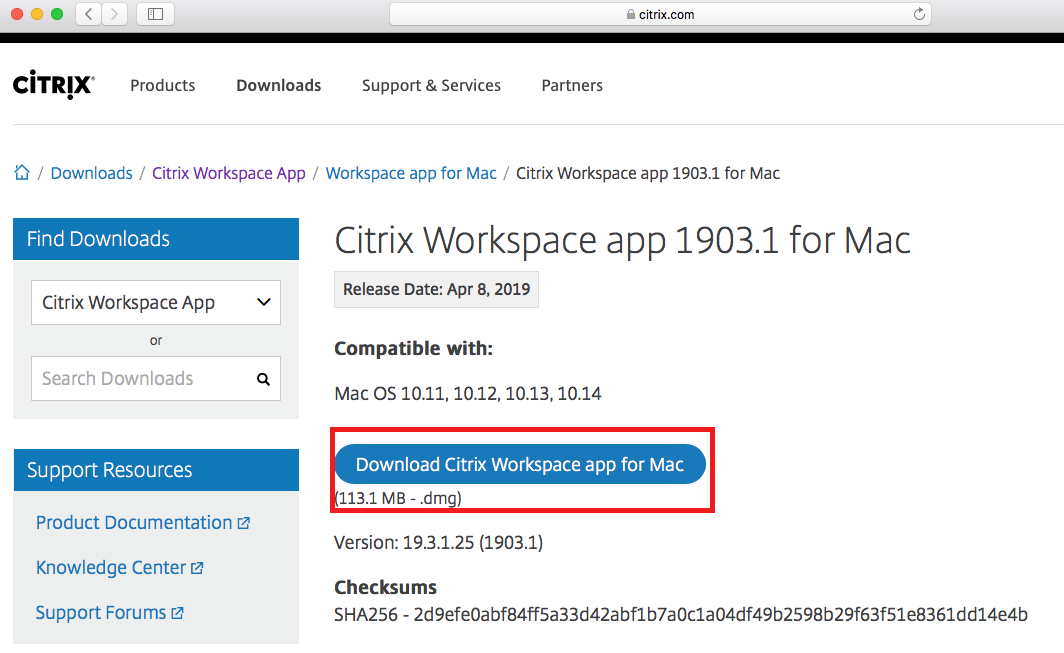
Task: Follow the Downloads breadcrumb link
Action: click(92, 173)
